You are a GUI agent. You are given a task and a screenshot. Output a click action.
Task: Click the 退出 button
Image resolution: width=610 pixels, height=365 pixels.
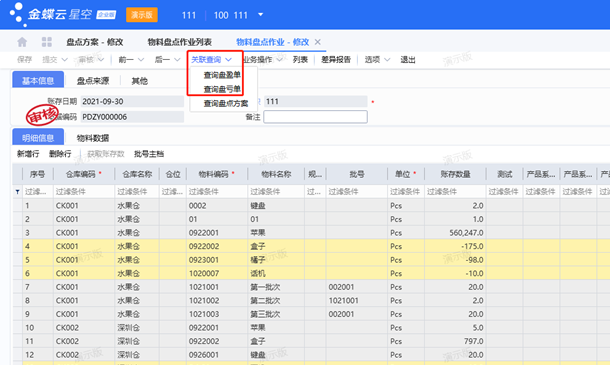click(x=408, y=60)
